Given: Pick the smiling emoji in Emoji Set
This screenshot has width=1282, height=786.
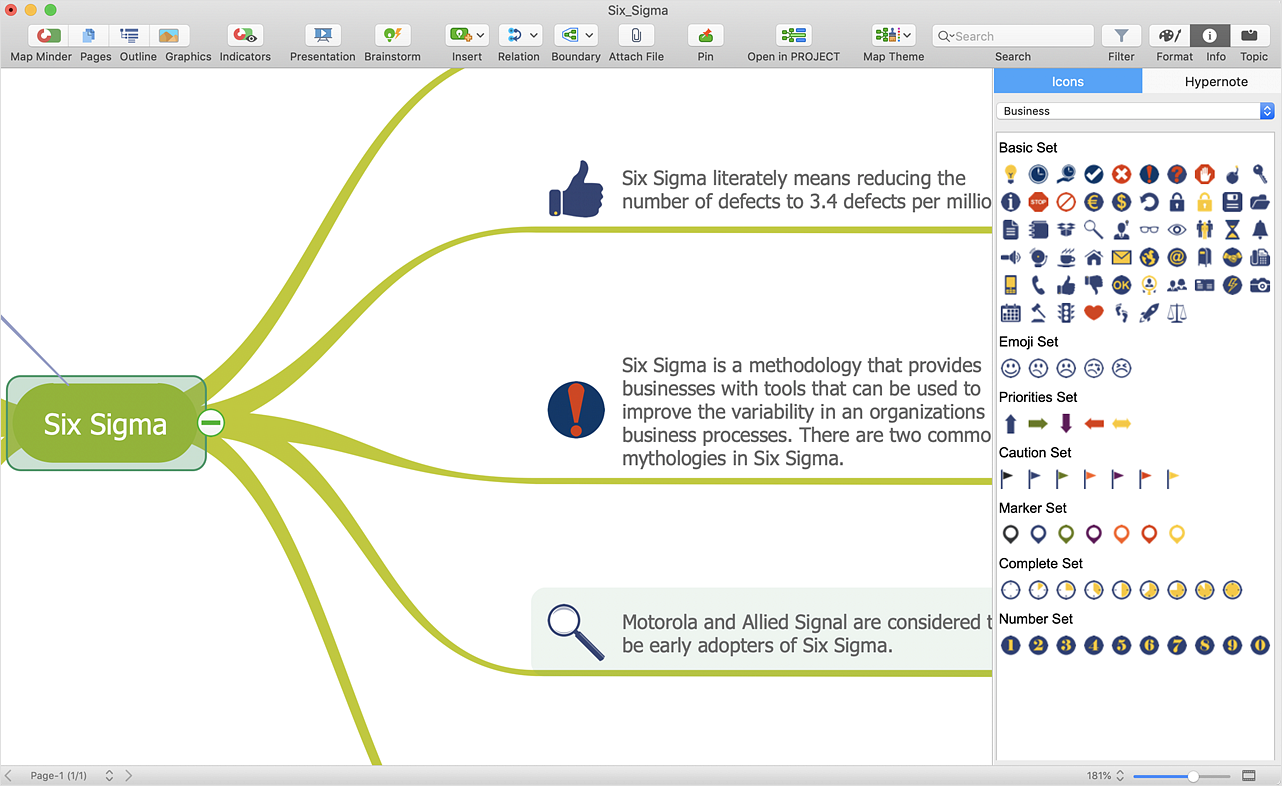Looking at the screenshot, I should pos(1010,368).
